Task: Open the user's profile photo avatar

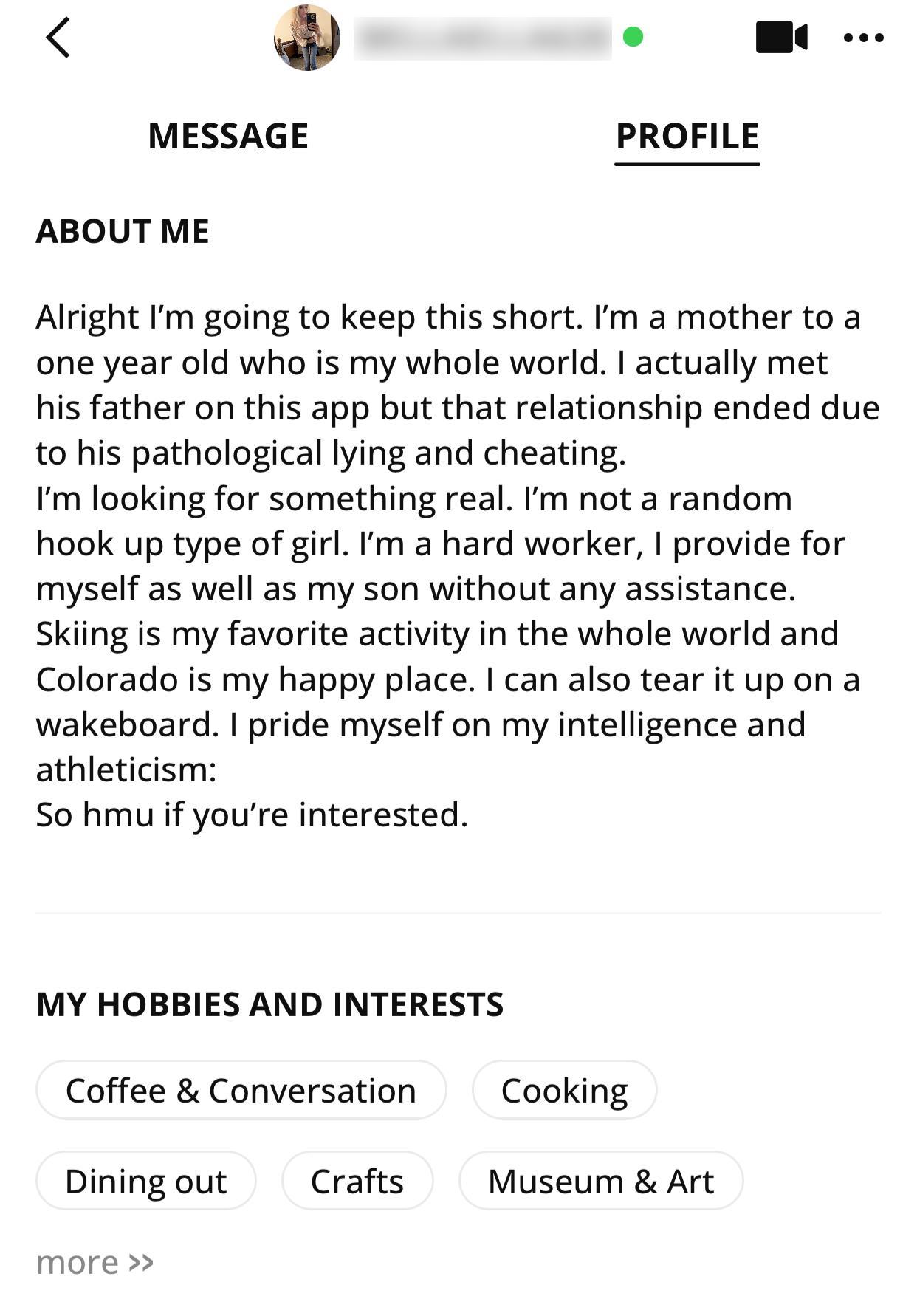Action: 307,38
